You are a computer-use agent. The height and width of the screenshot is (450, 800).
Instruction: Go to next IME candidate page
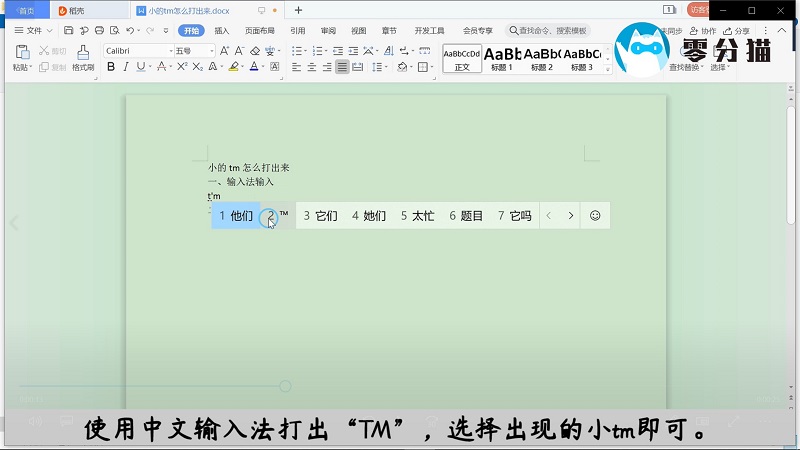(x=570, y=216)
